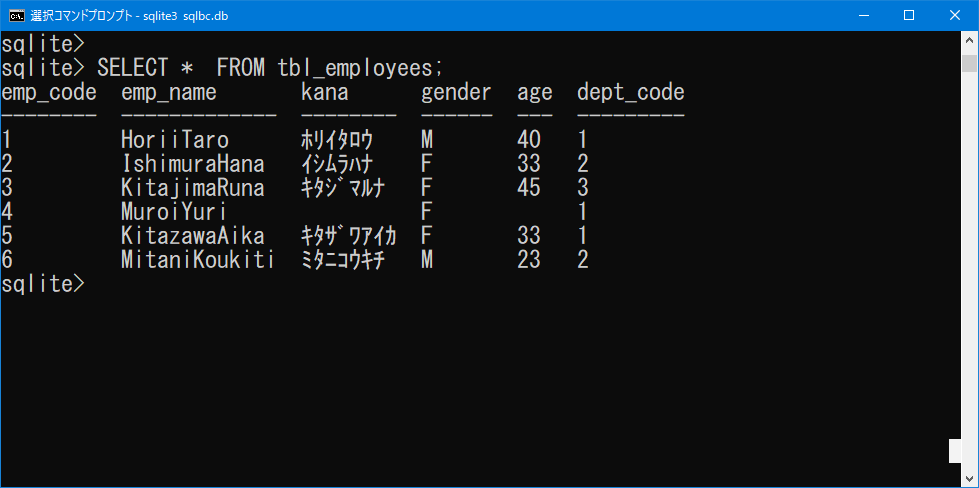
Task: Click the last empty sqlite> prompt line
Action: [42, 284]
